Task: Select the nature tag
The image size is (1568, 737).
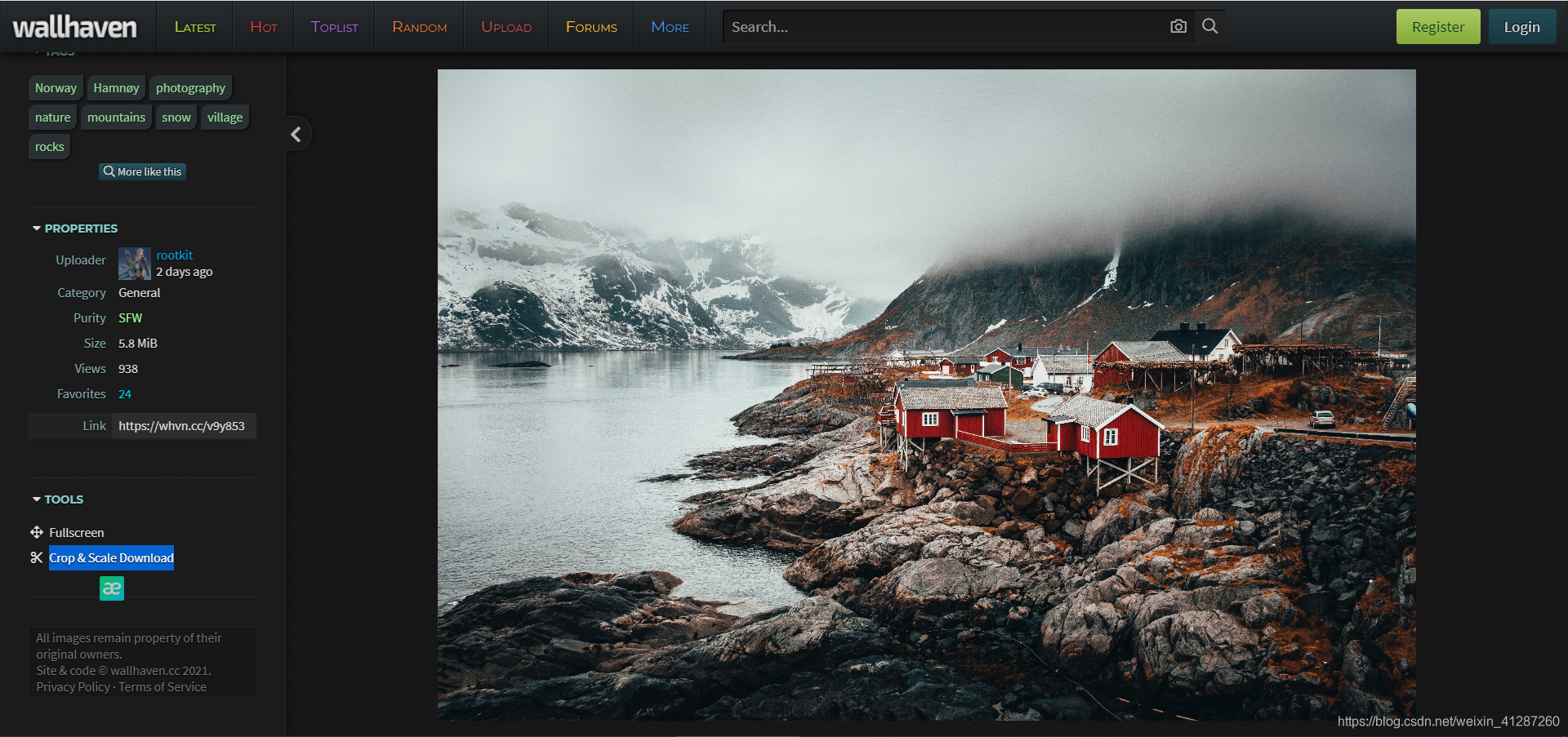Action: [52, 117]
